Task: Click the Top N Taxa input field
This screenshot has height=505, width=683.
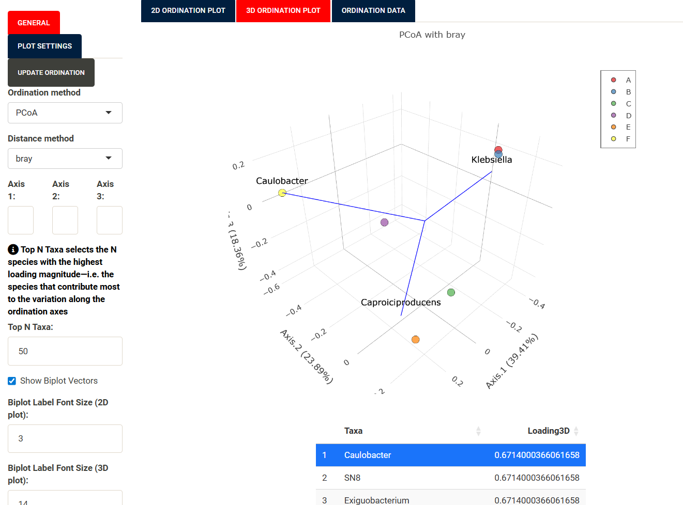Action: [x=65, y=351]
